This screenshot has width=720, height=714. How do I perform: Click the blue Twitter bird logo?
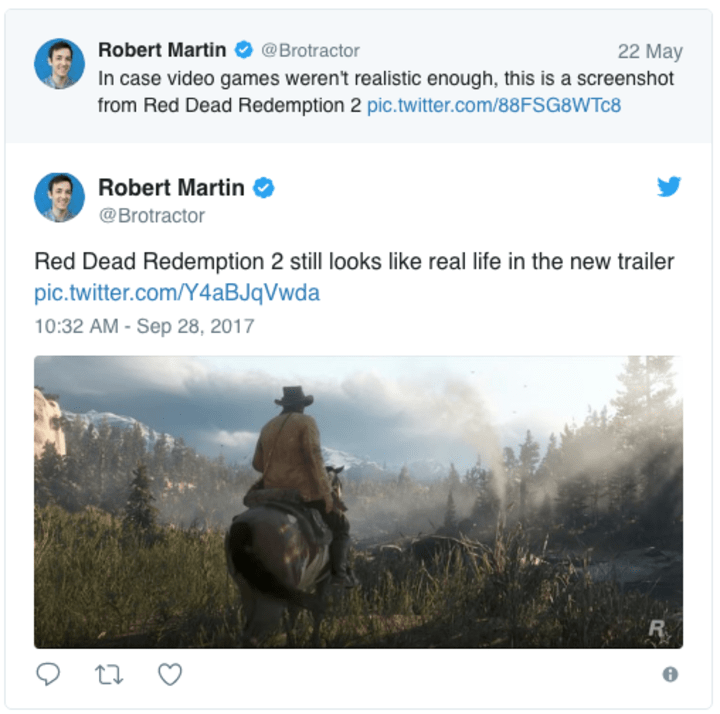click(669, 186)
